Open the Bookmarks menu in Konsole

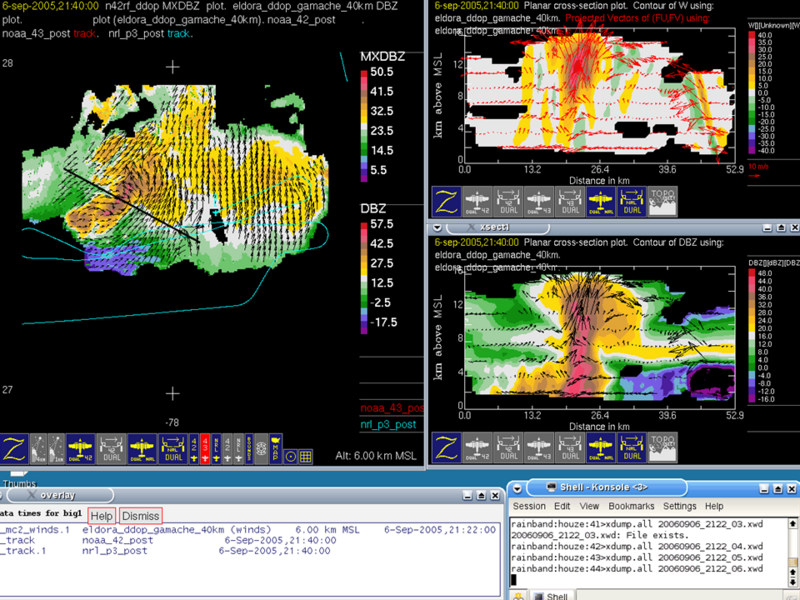pos(631,506)
